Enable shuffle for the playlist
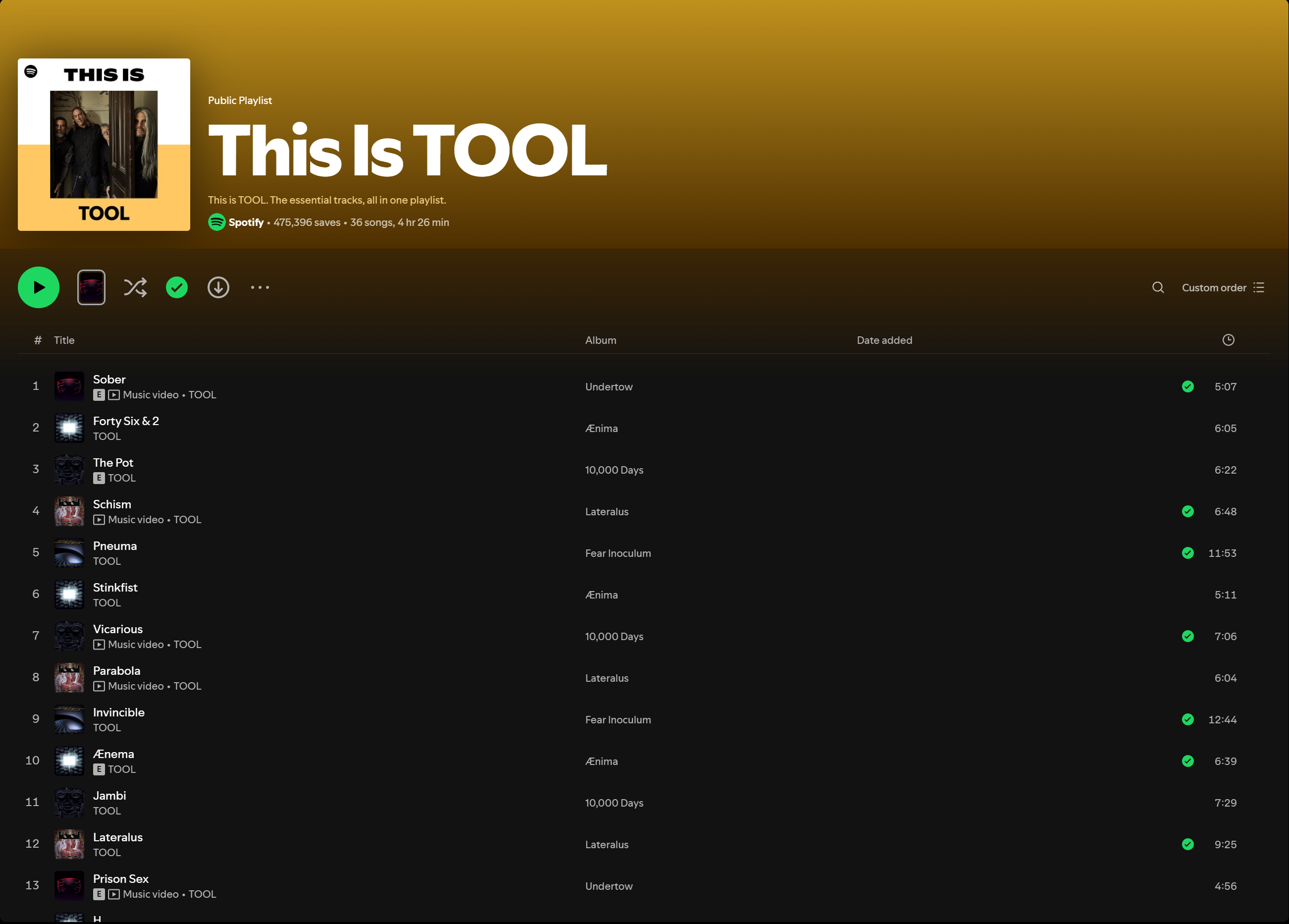 135,287
